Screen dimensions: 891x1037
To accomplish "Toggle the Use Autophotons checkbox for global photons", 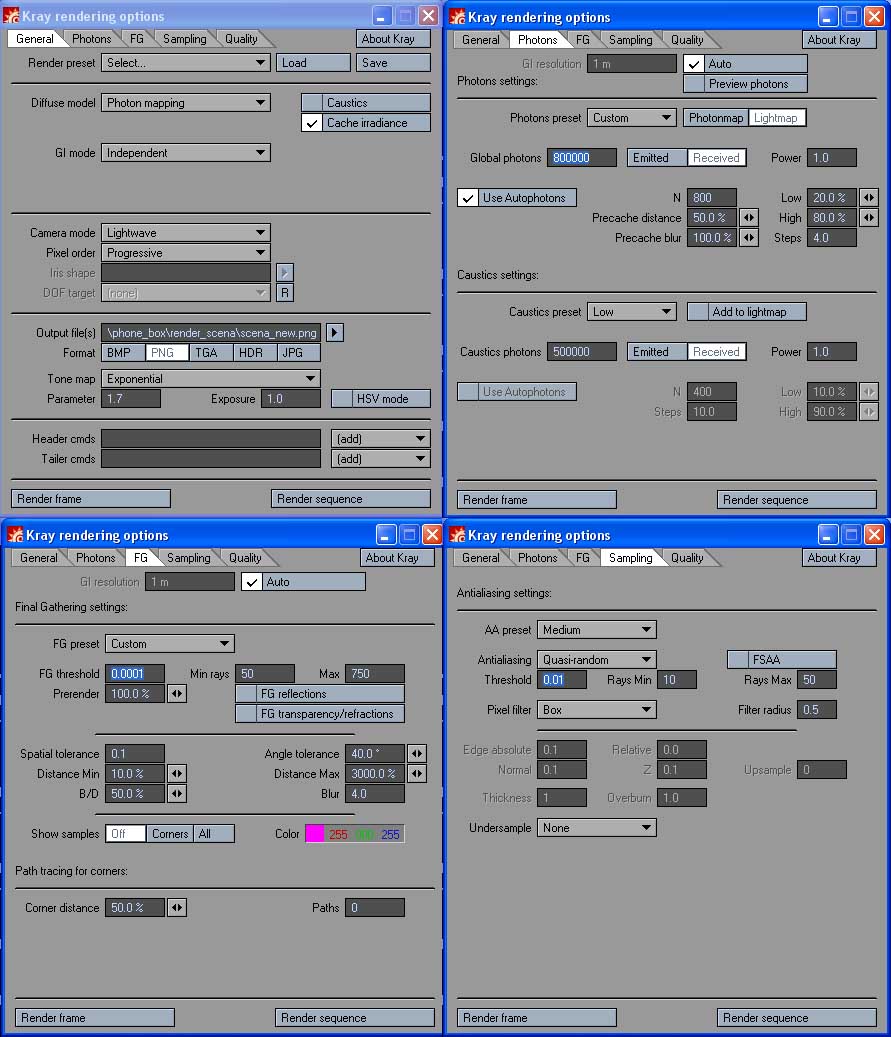I will click(x=468, y=198).
